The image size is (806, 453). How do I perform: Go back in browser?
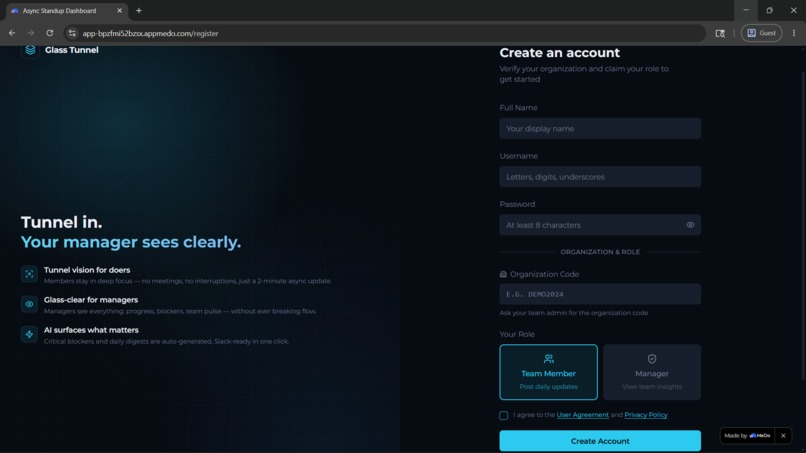(x=12, y=33)
